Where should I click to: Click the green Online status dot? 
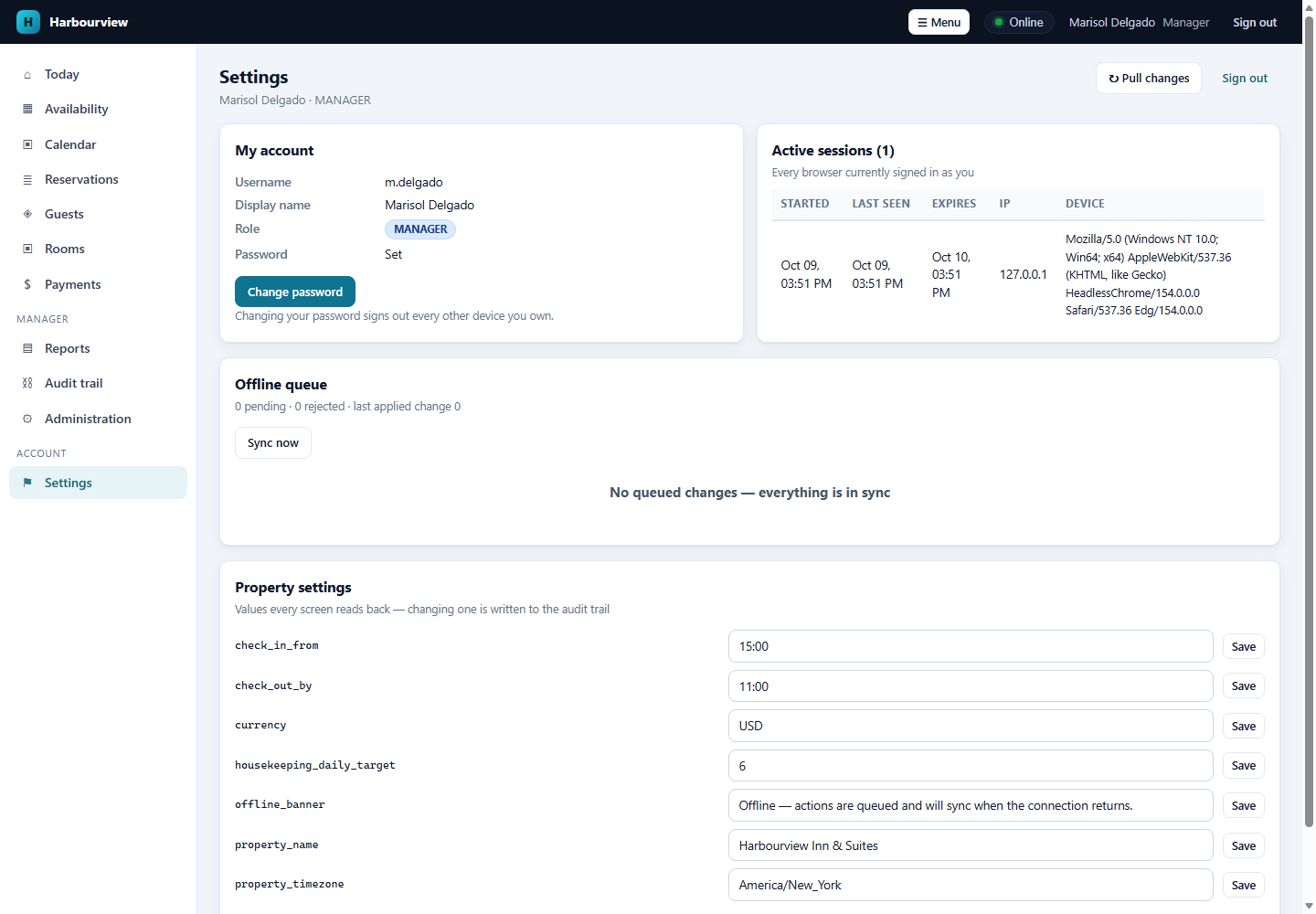[x=999, y=23]
